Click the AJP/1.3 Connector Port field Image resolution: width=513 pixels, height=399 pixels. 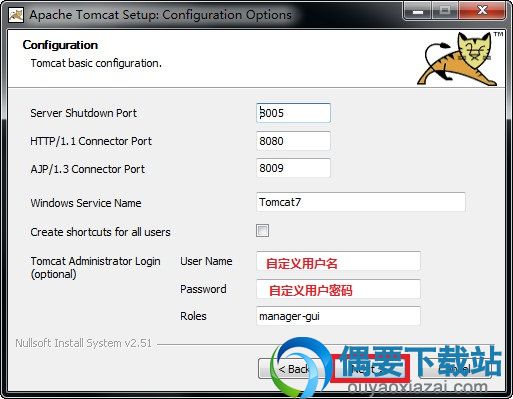point(293,168)
